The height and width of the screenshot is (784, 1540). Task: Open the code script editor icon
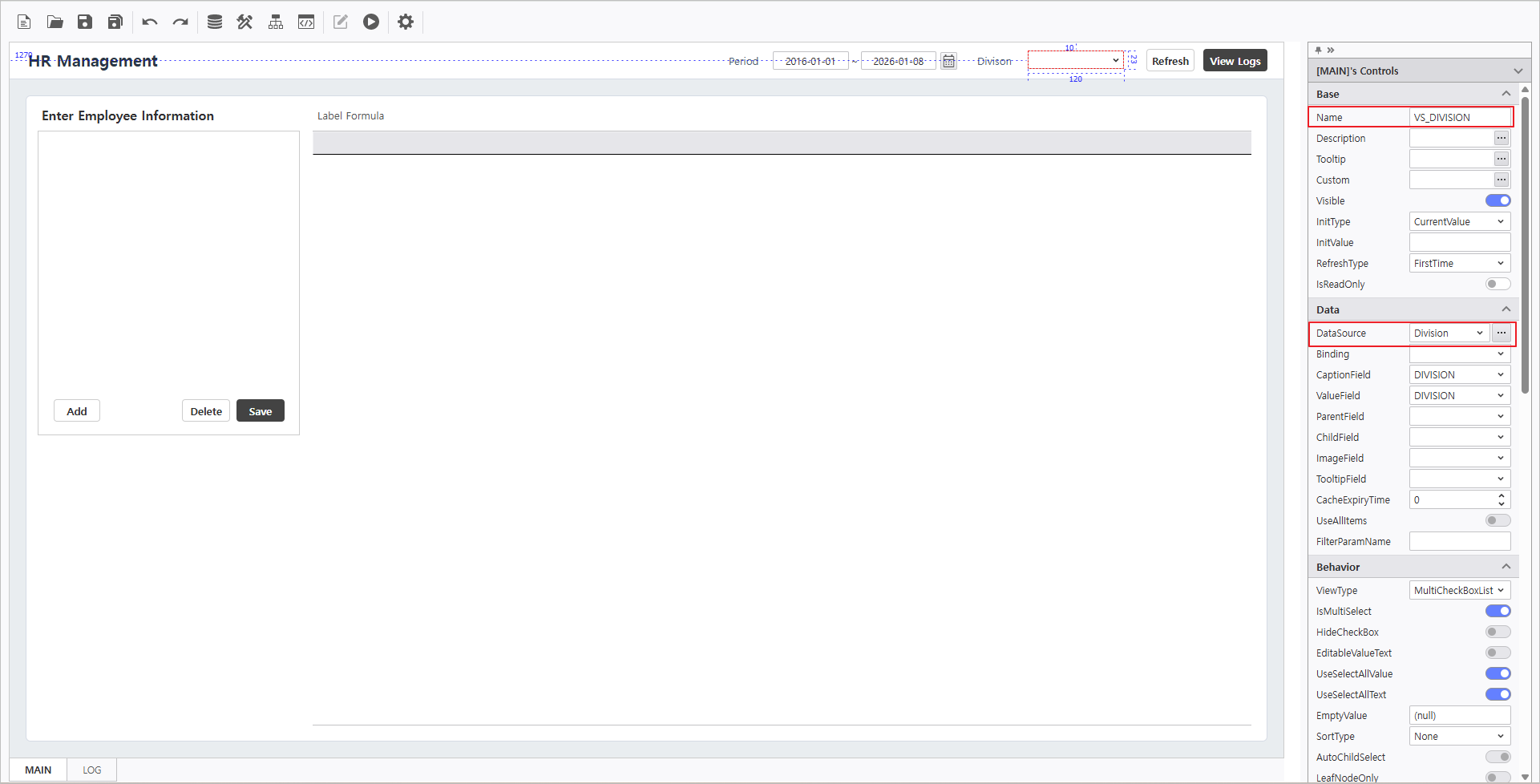pos(306,22)
